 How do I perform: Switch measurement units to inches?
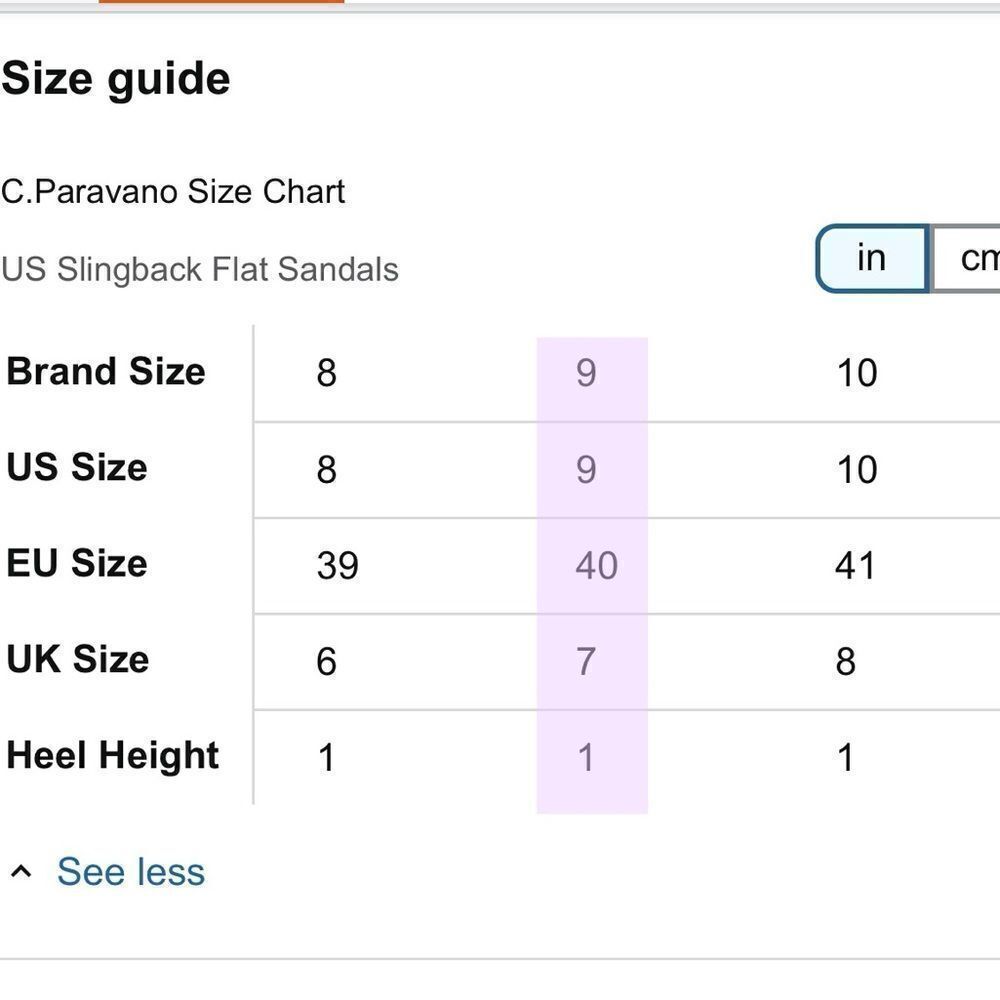pos(872,258)
